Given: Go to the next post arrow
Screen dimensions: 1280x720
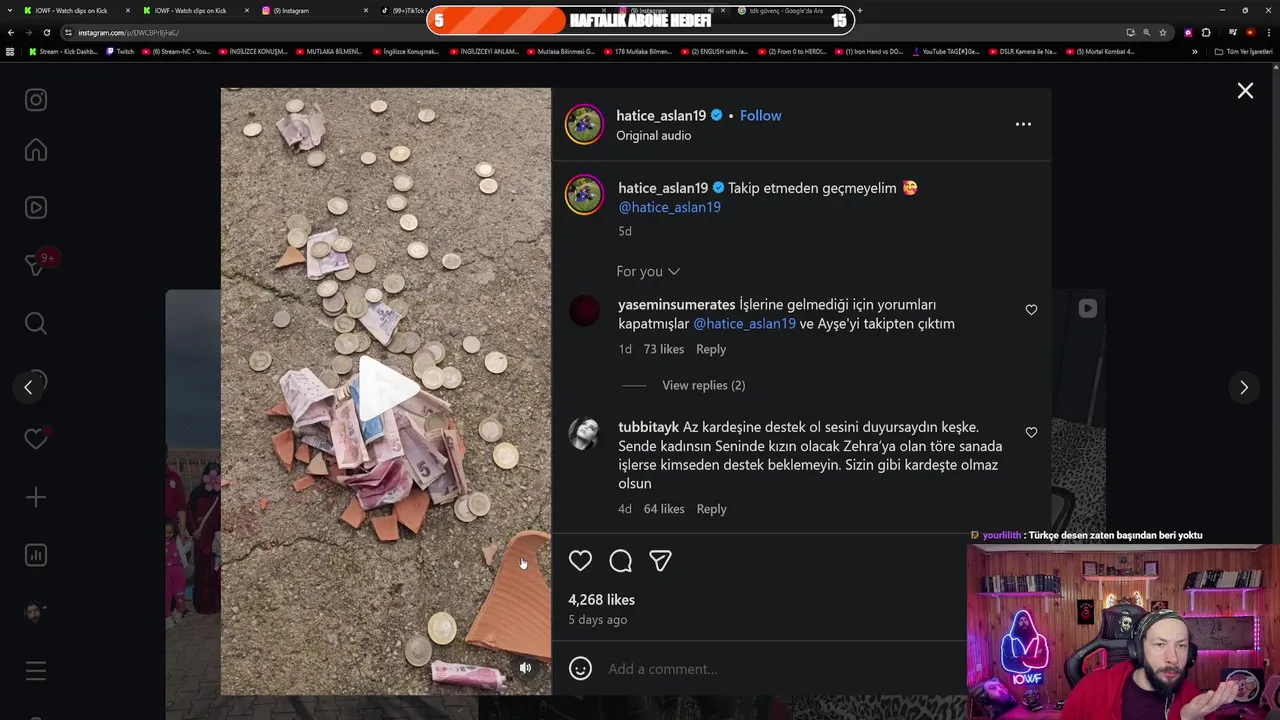Looking at the screenshot, I should [x=1243, y=387].
